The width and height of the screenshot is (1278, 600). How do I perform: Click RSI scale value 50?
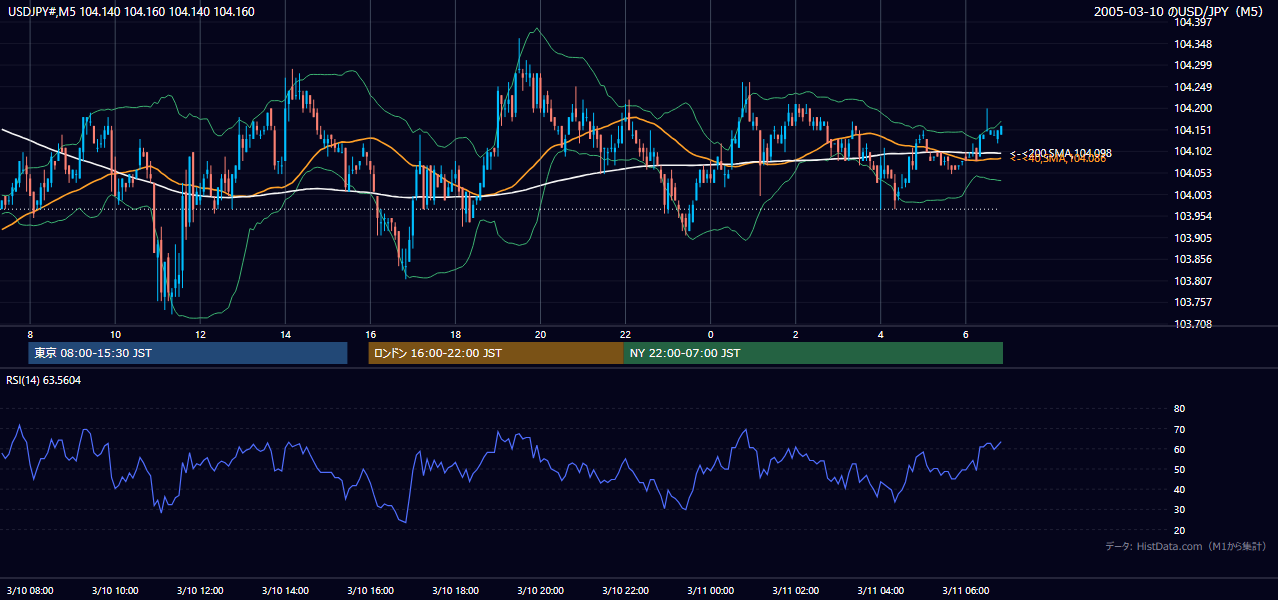coord(1179,469)
